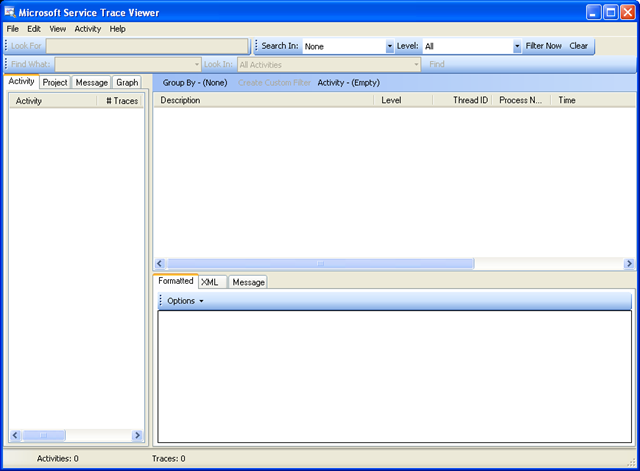
Task: Click the formatted detail text area
Action: 395,376
